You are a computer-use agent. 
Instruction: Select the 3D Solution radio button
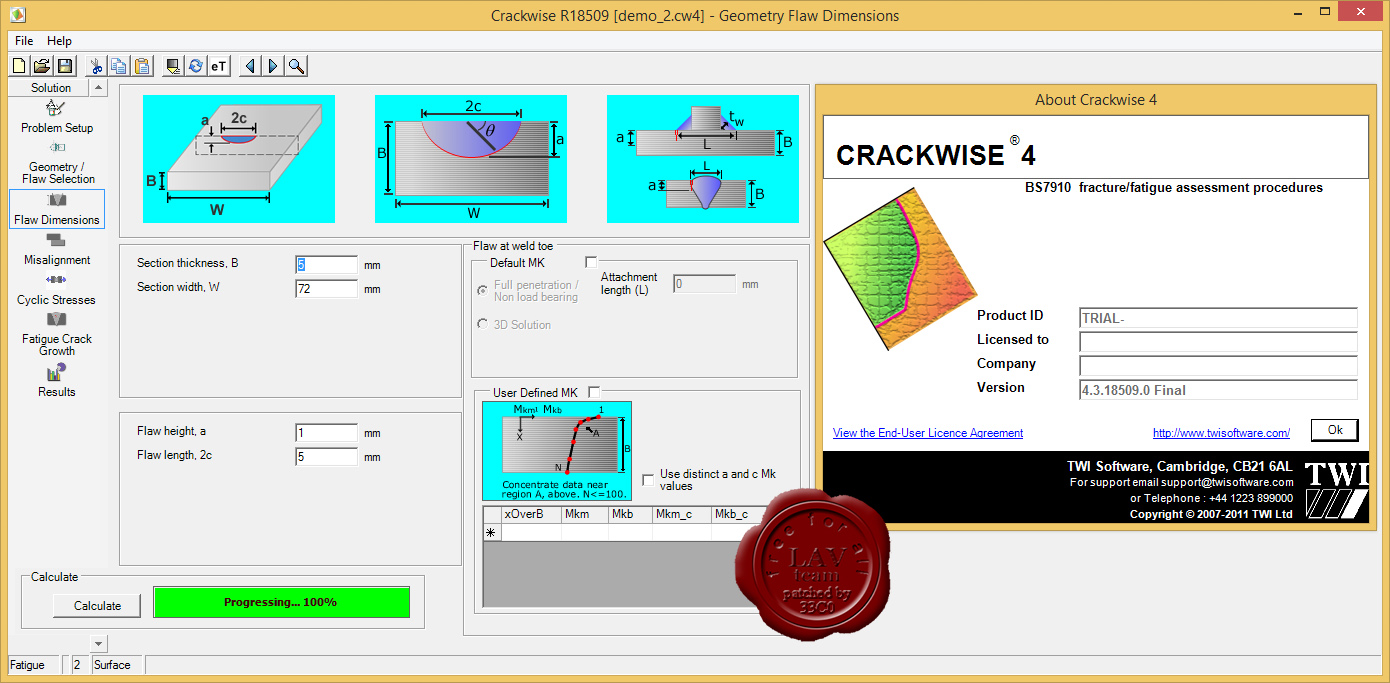483,324
